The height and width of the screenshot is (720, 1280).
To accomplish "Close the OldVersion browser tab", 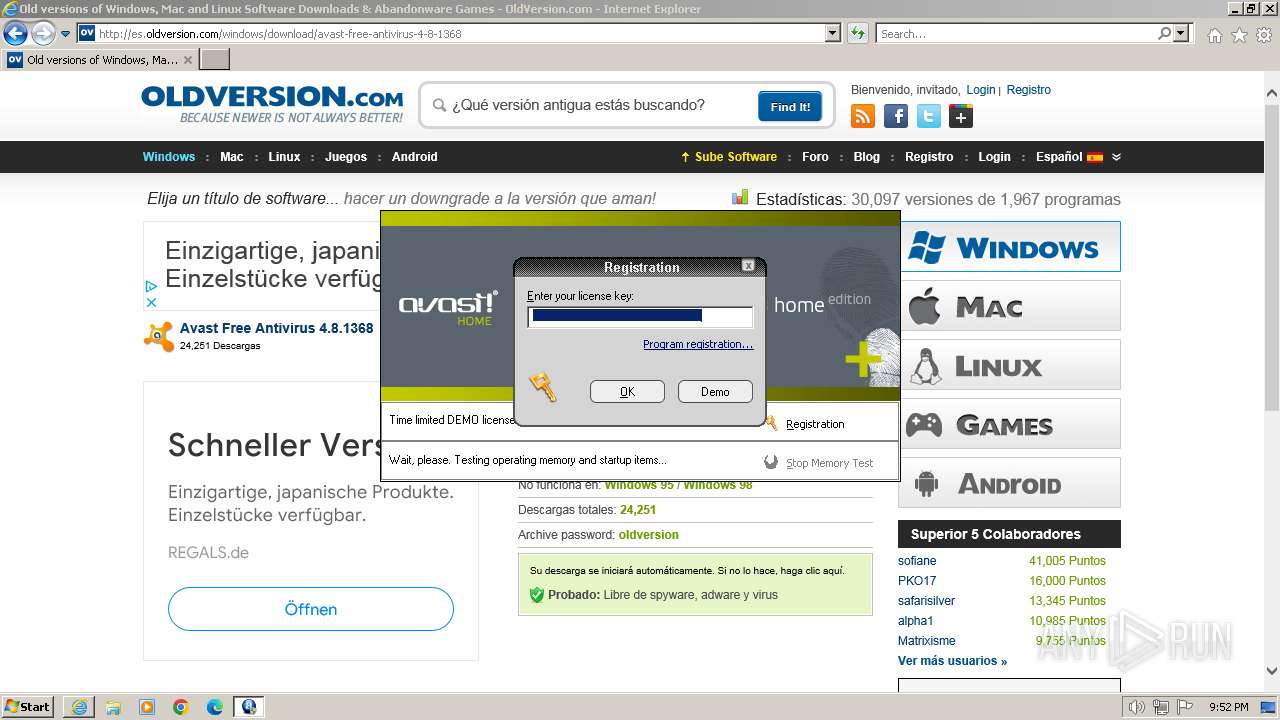I will click(x=188, y=60).
